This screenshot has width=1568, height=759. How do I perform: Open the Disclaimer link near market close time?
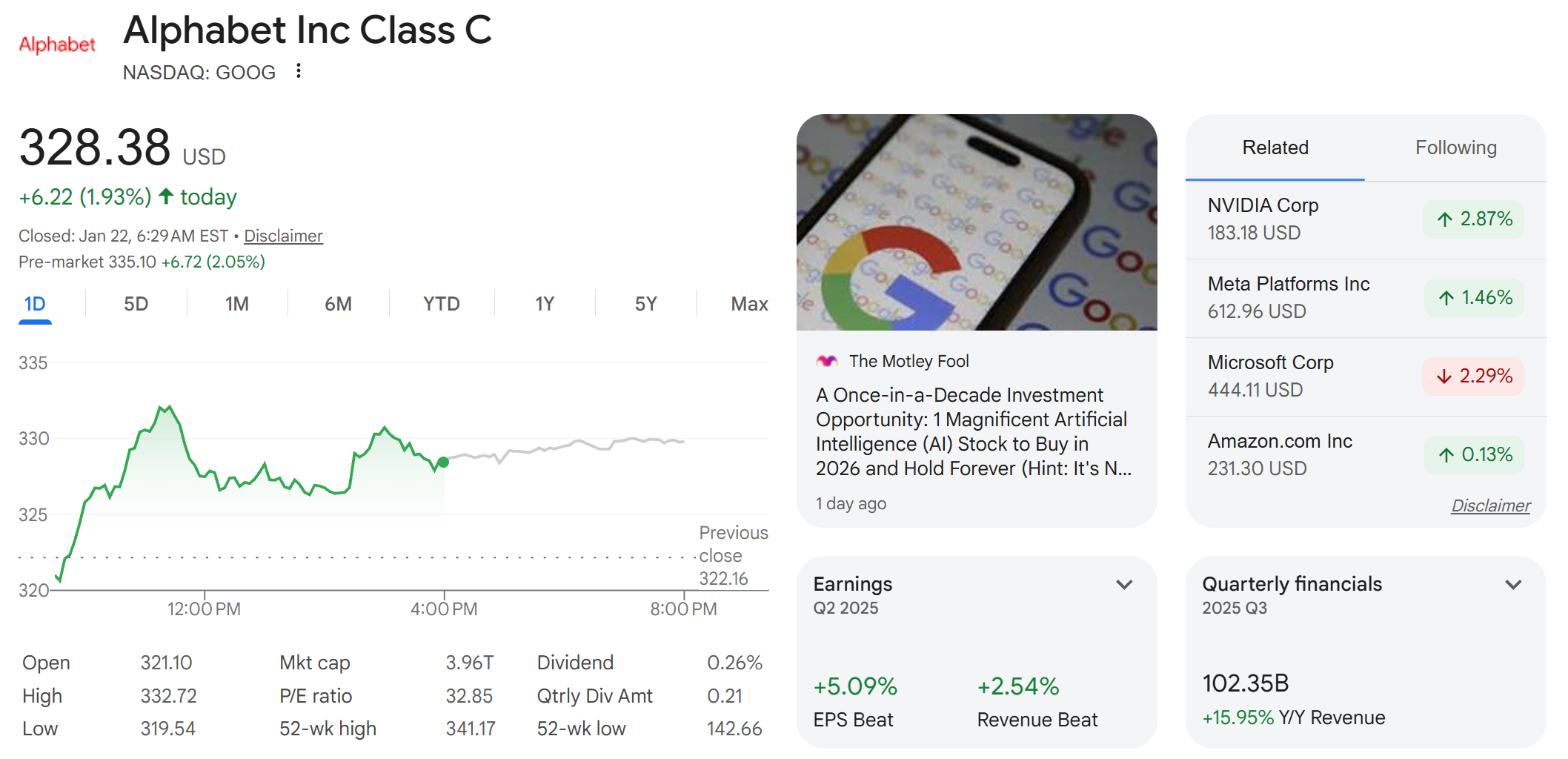(x=283, y=235)
